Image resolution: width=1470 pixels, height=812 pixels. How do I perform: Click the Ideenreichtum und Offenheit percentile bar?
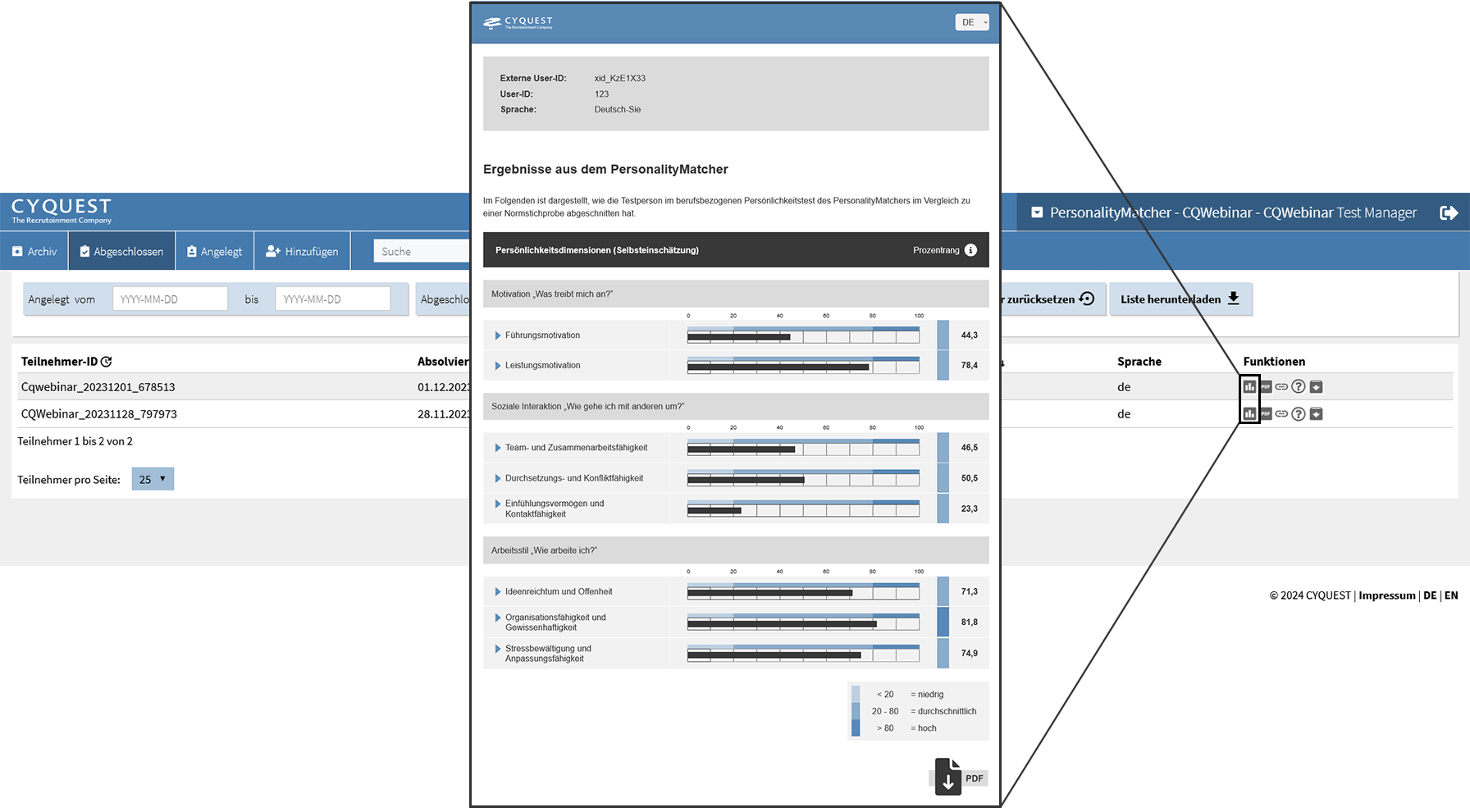(x=803, y=591)
